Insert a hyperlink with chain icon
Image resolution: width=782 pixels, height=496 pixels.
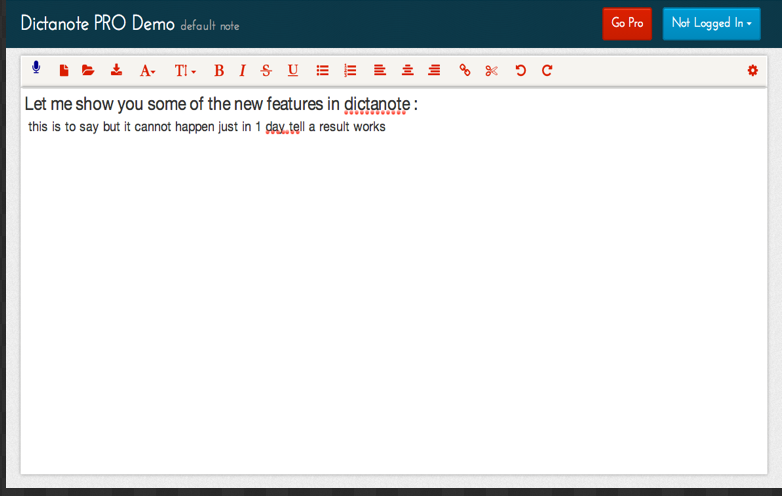click(465, 70)
